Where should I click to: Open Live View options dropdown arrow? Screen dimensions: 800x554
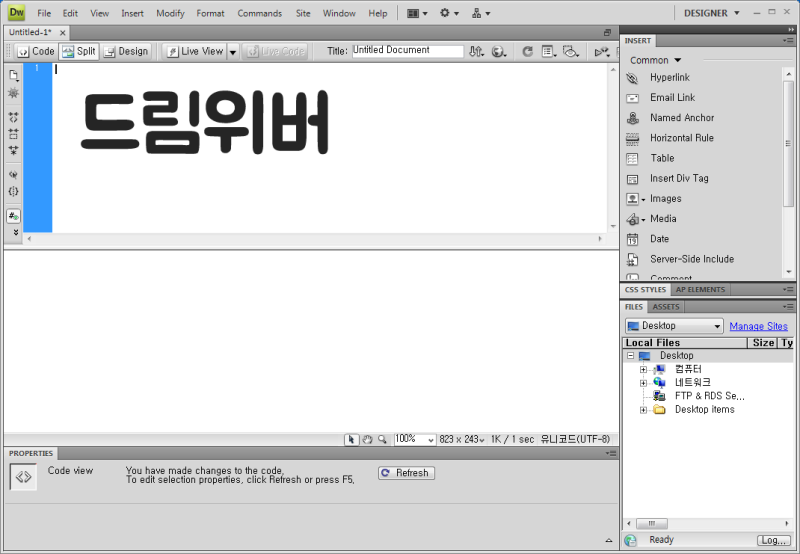coord(233,52)
